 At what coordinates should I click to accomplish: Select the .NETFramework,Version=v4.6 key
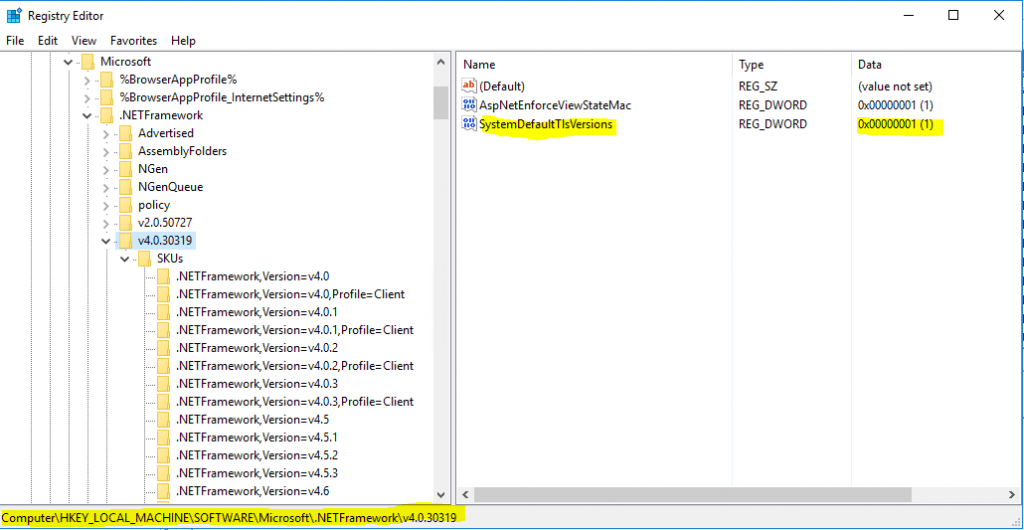pyautogui.click(x=252, y=491)
